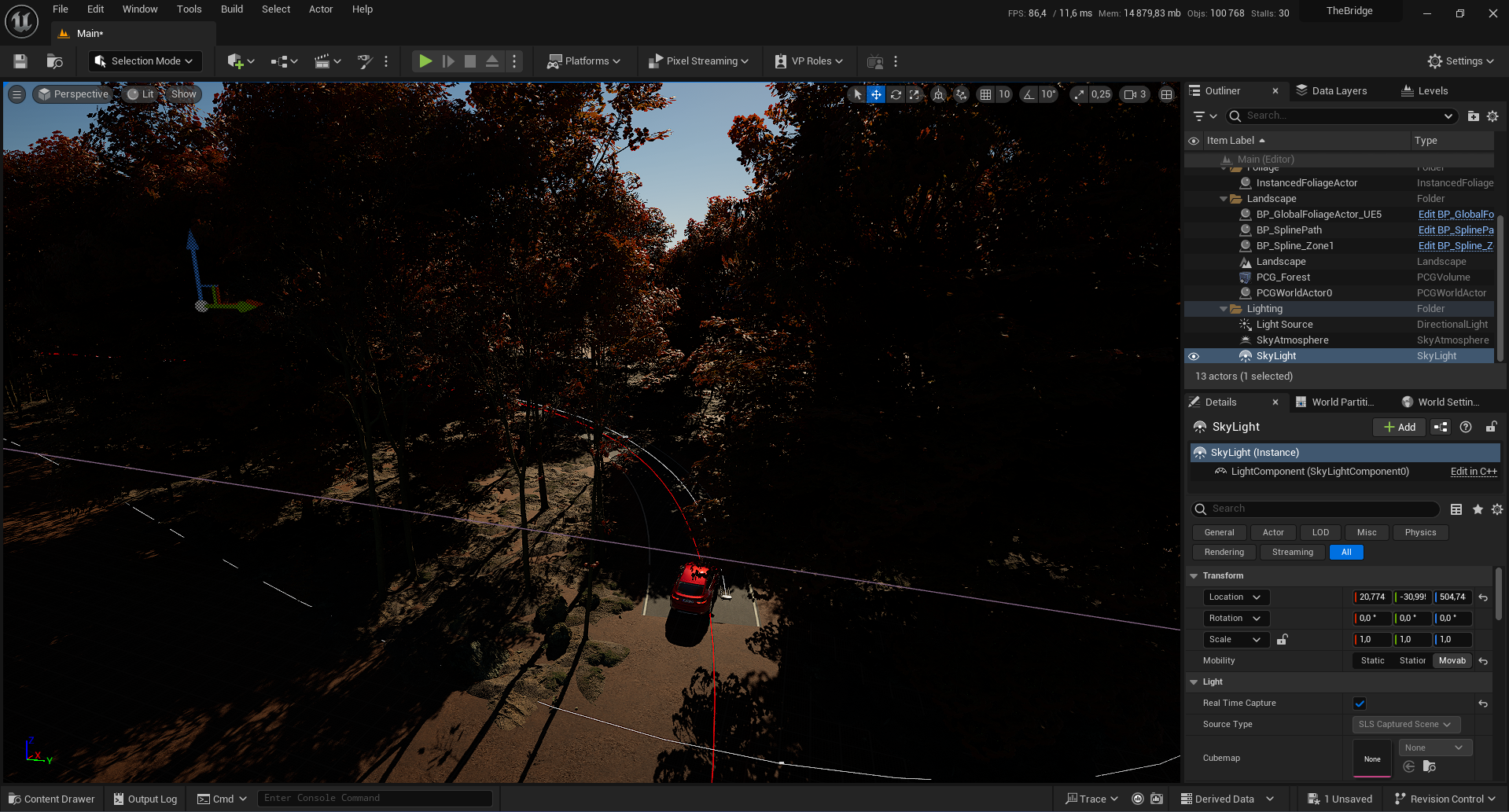Image resolution: width=1509 pixels, height=812 pixels.
Task: Open Revision Control menu in status bar
Action: [x=1445, y=799]
